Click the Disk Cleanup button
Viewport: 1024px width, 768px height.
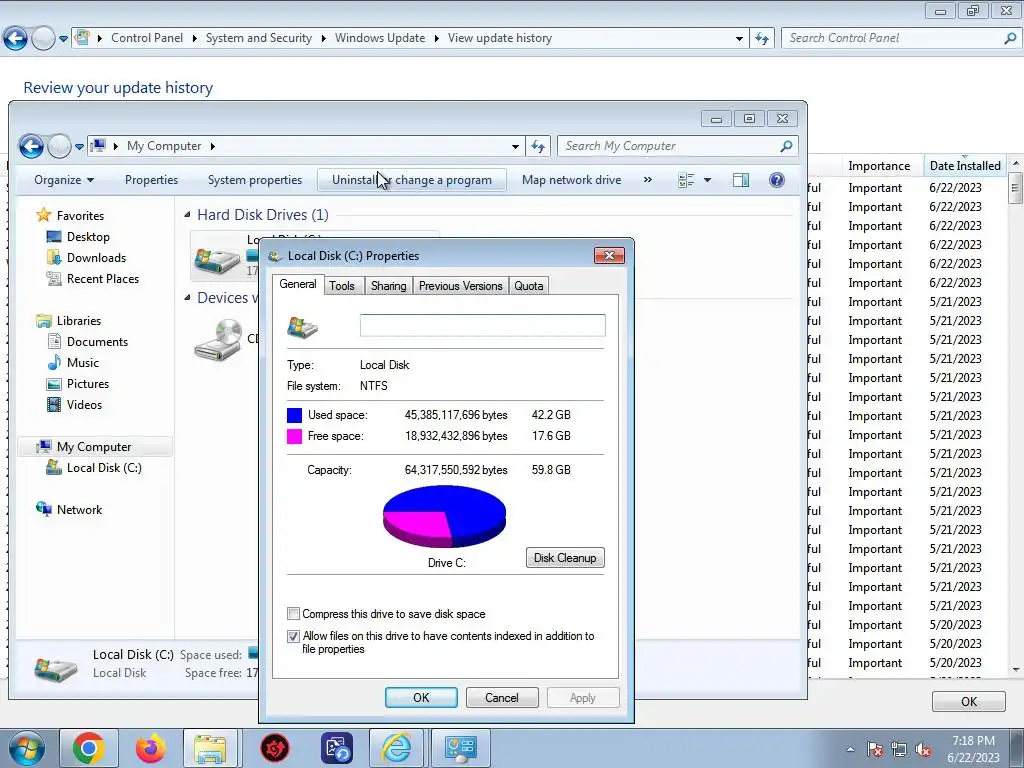click(565, 558)
